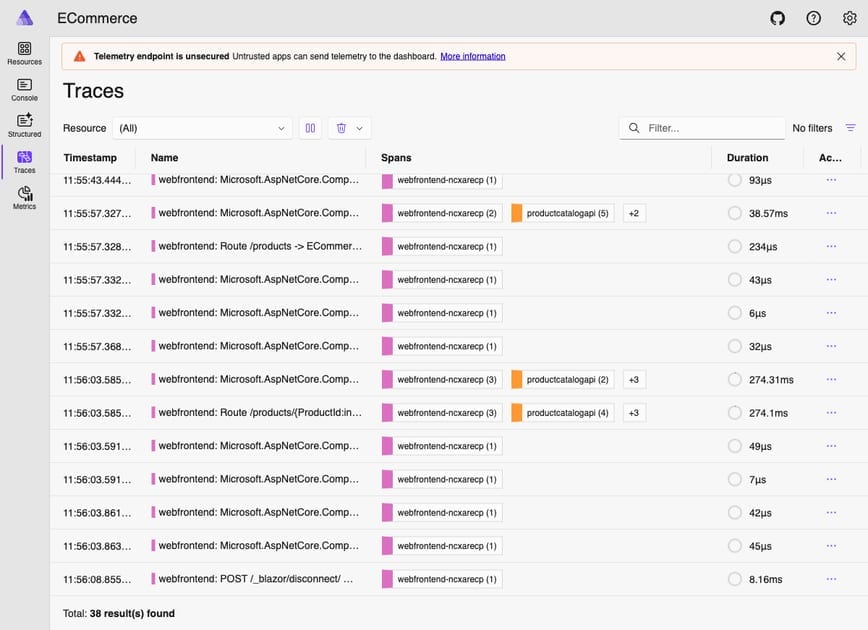Click the Duration column header
Image resolution: width=868 pixels, height=630 pixels.
[x=747, y=158]
